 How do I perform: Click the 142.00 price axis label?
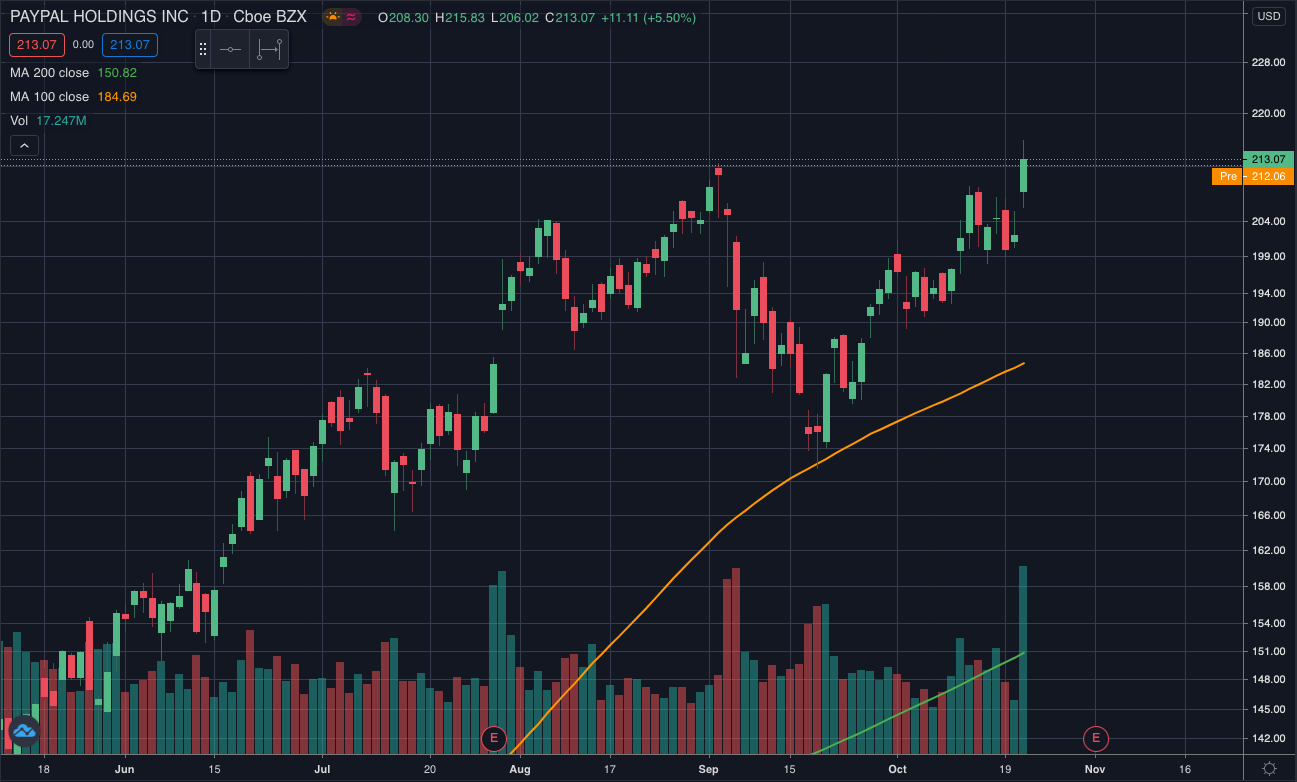click(x=1267, y=739)
